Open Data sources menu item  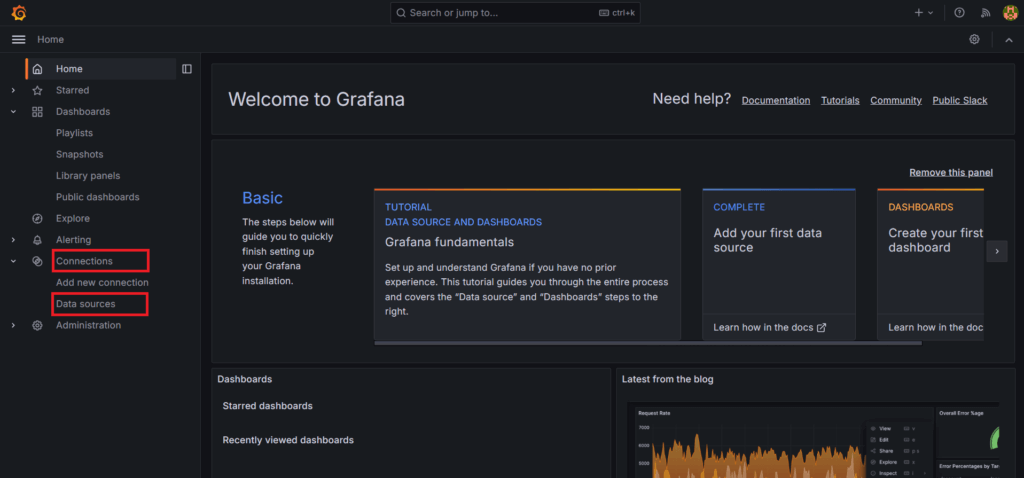86,304
